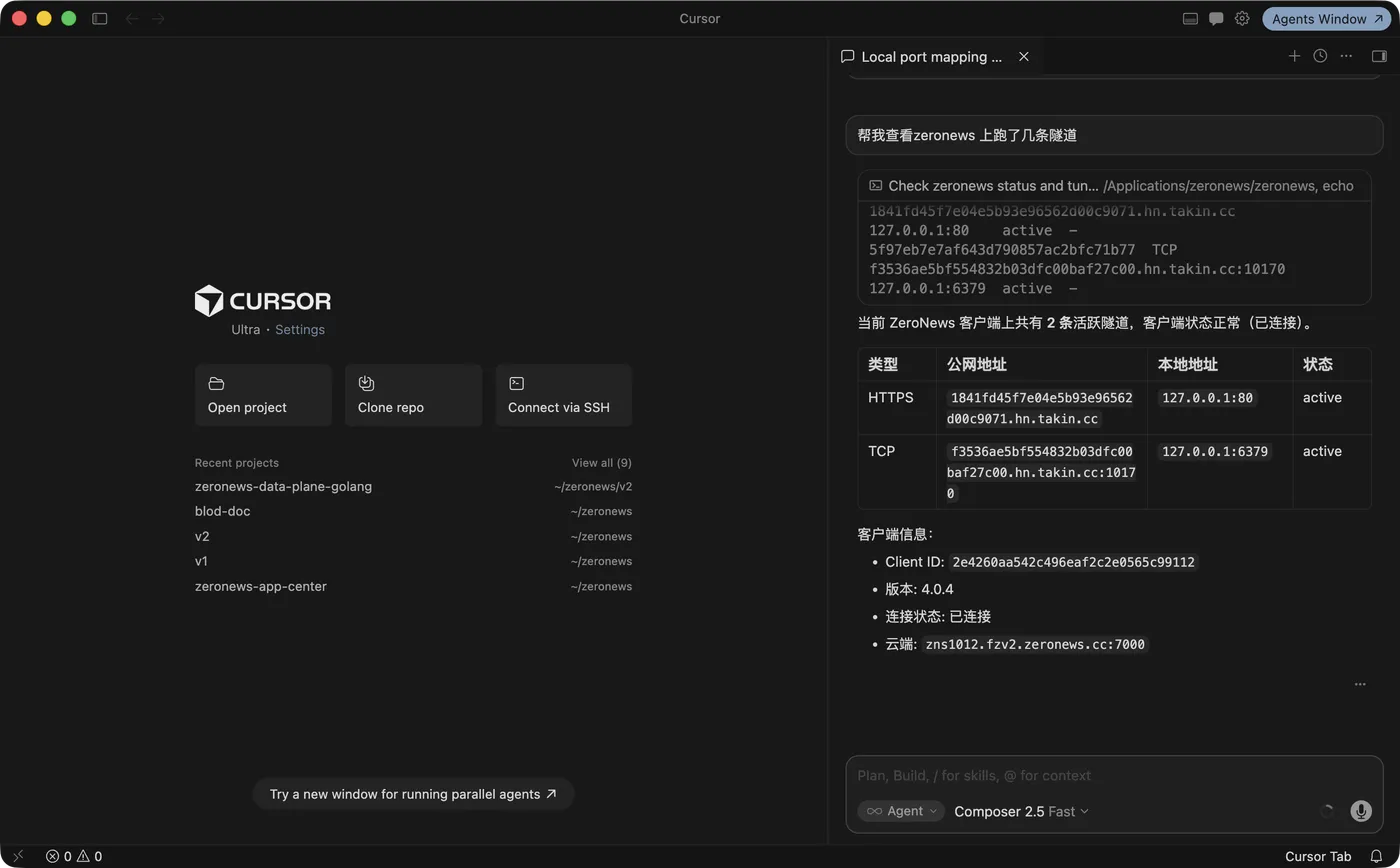
Task: Expand the Composer 2.5 Fast model selector
Action: (1021, 811)
